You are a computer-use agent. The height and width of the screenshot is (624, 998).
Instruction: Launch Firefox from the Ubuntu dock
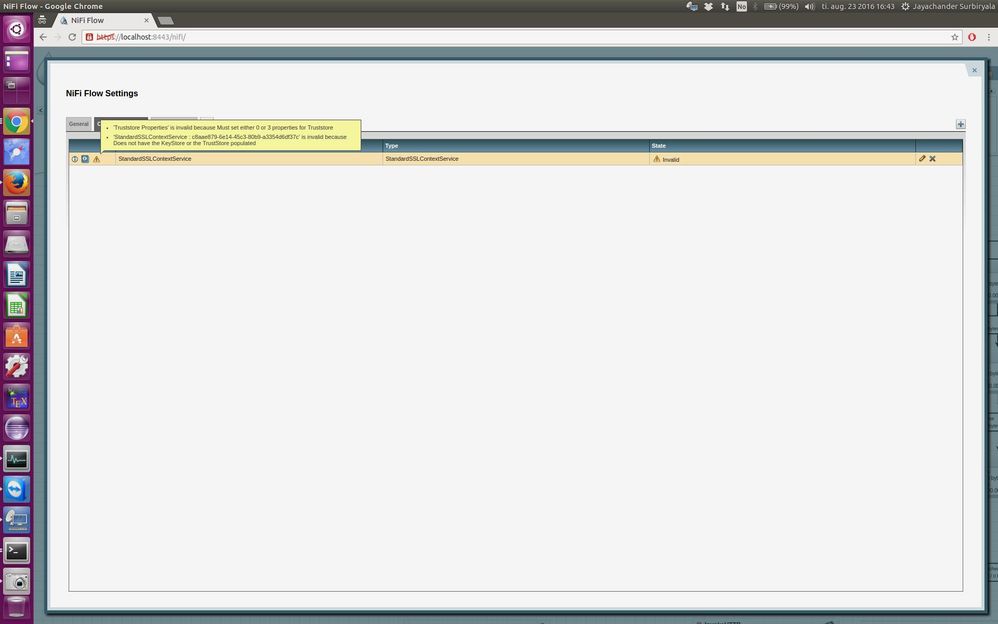click(17, 183)
